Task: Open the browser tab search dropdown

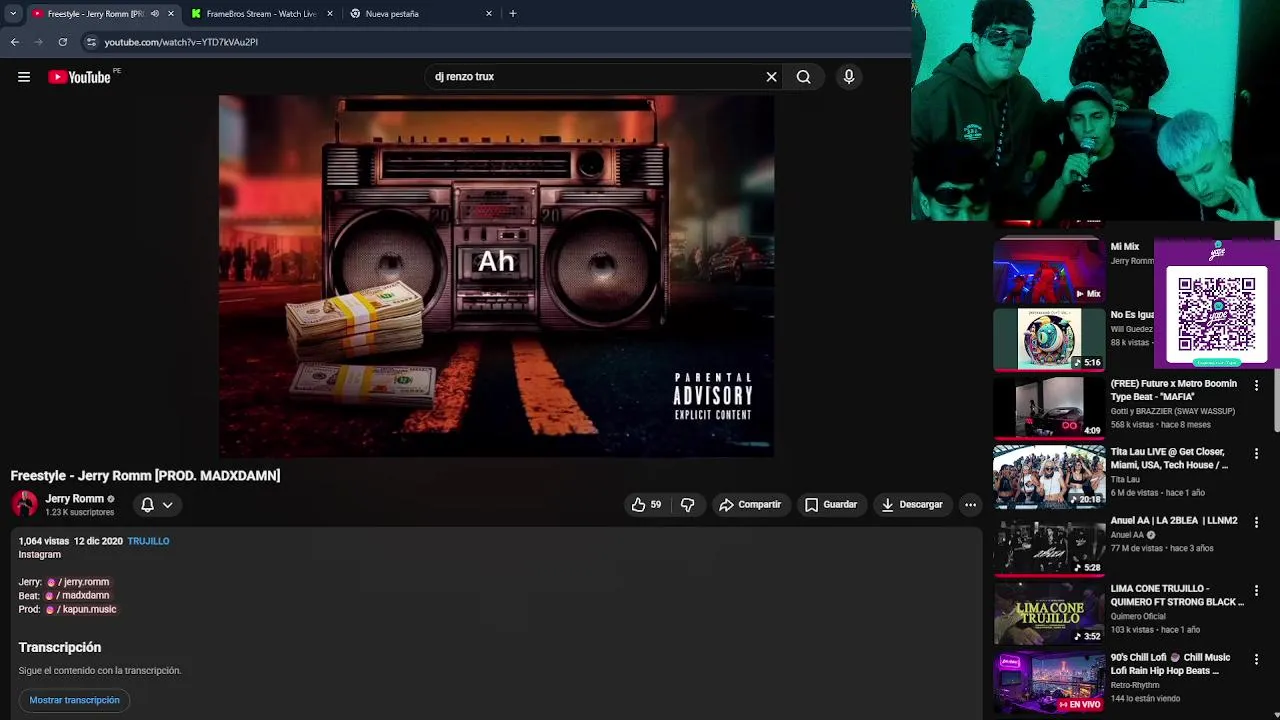Action: tap(13, 14)
